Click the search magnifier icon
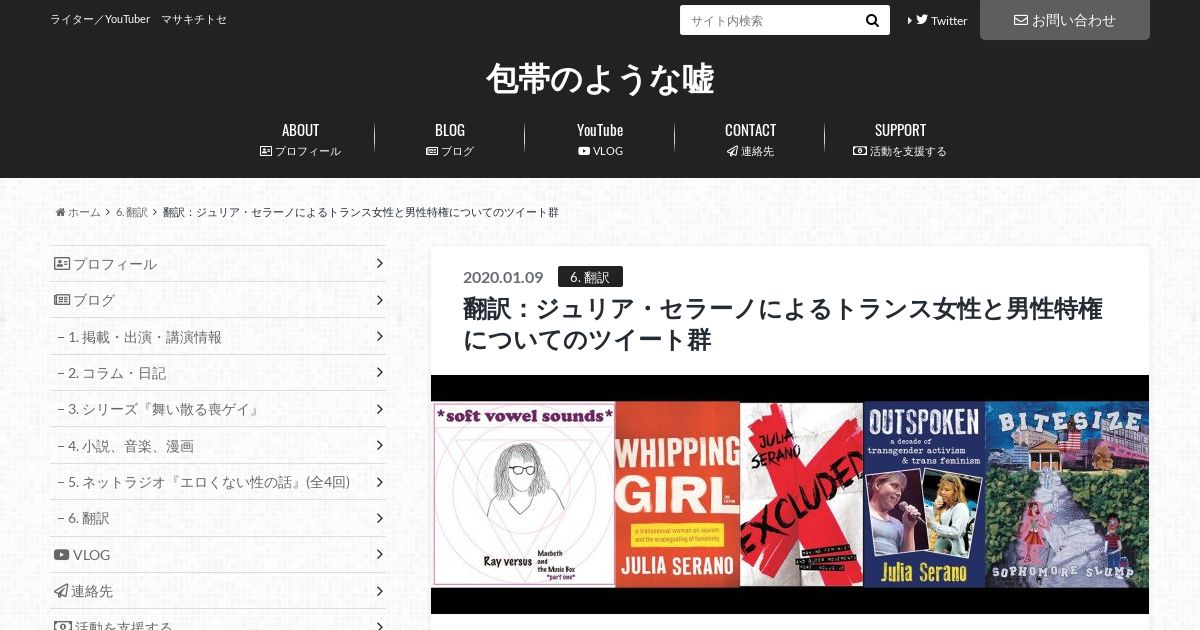 [x=872, y=20]
